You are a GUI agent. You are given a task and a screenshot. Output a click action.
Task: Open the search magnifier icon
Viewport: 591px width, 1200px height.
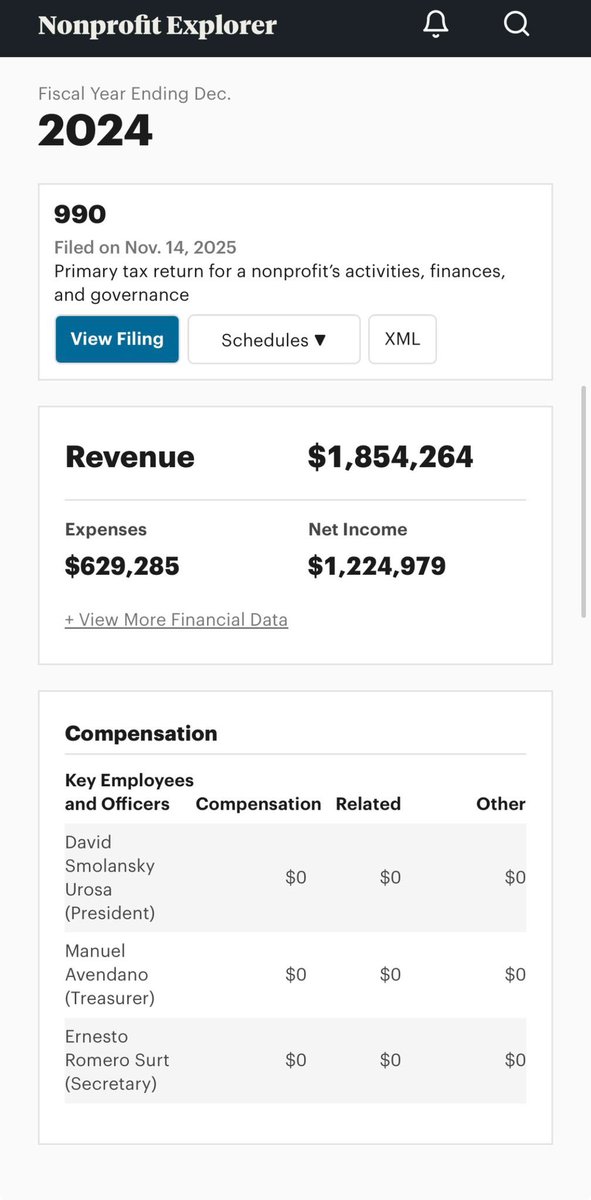coord(516,25)
